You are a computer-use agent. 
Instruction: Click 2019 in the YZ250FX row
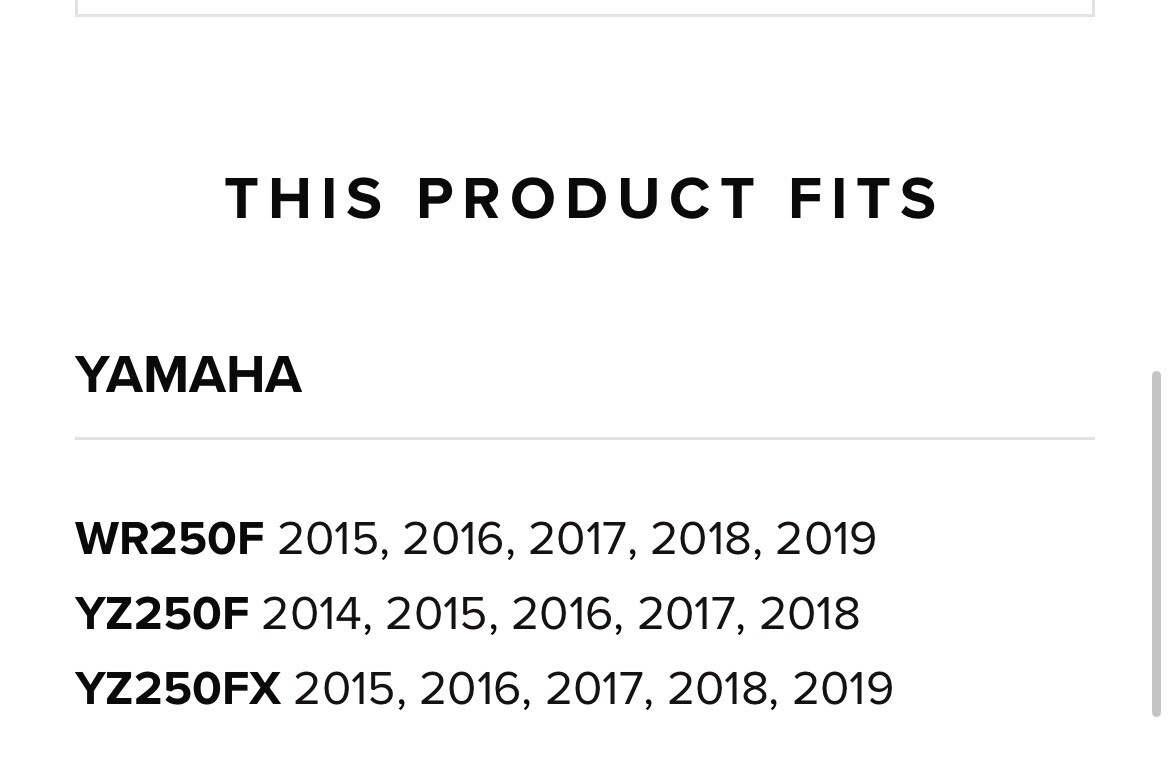(843, 689)
